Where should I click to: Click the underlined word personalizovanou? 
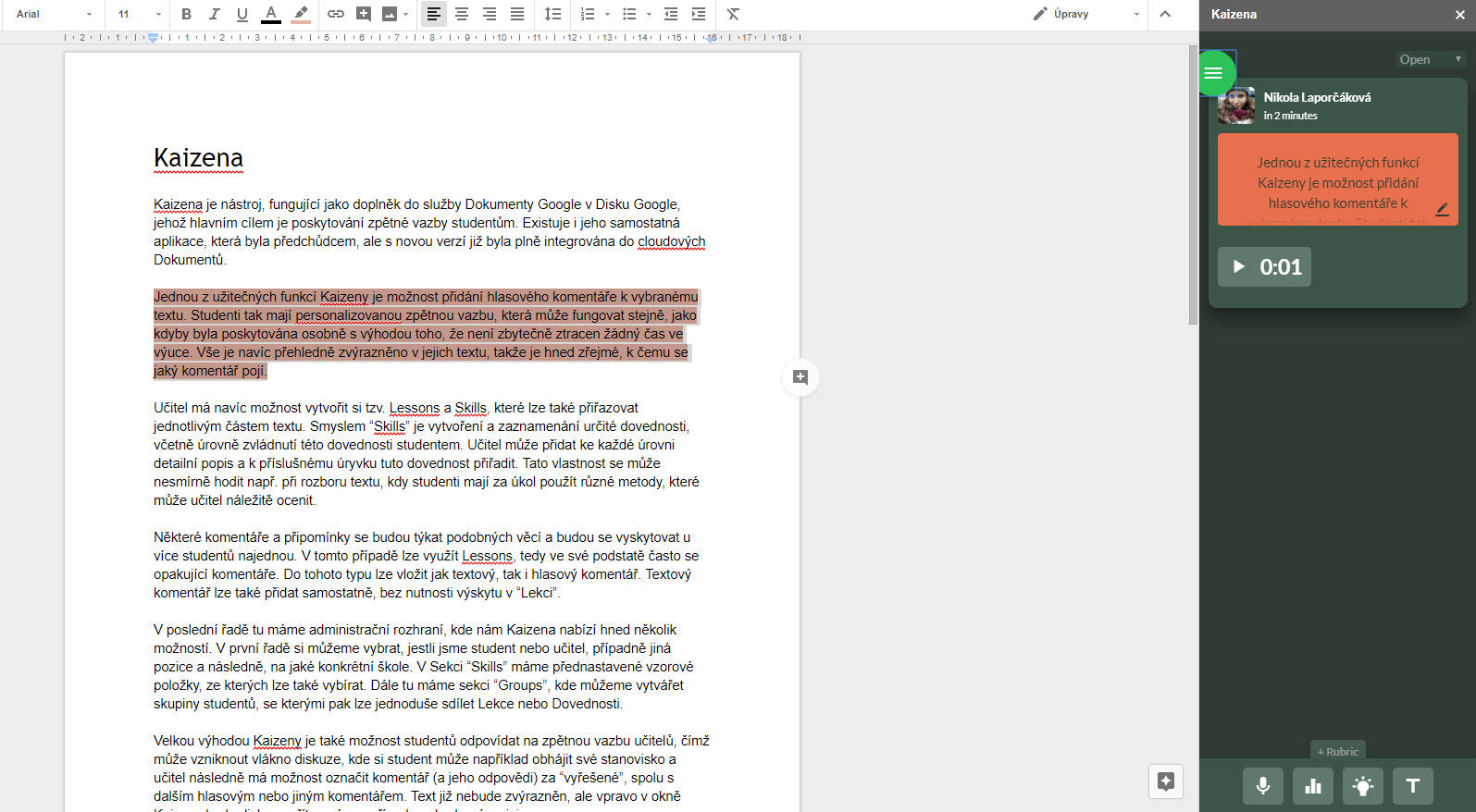[349, 315]
